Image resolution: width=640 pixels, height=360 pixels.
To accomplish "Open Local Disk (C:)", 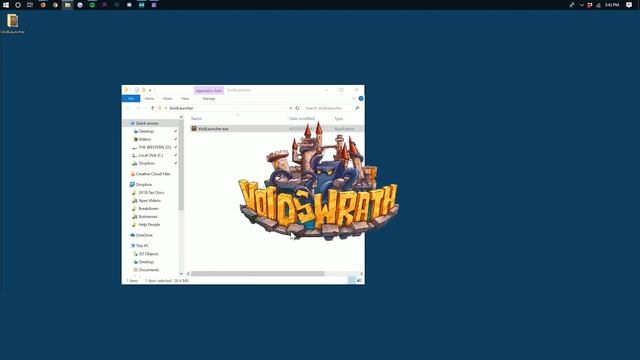I will click(x=150, y=155).
